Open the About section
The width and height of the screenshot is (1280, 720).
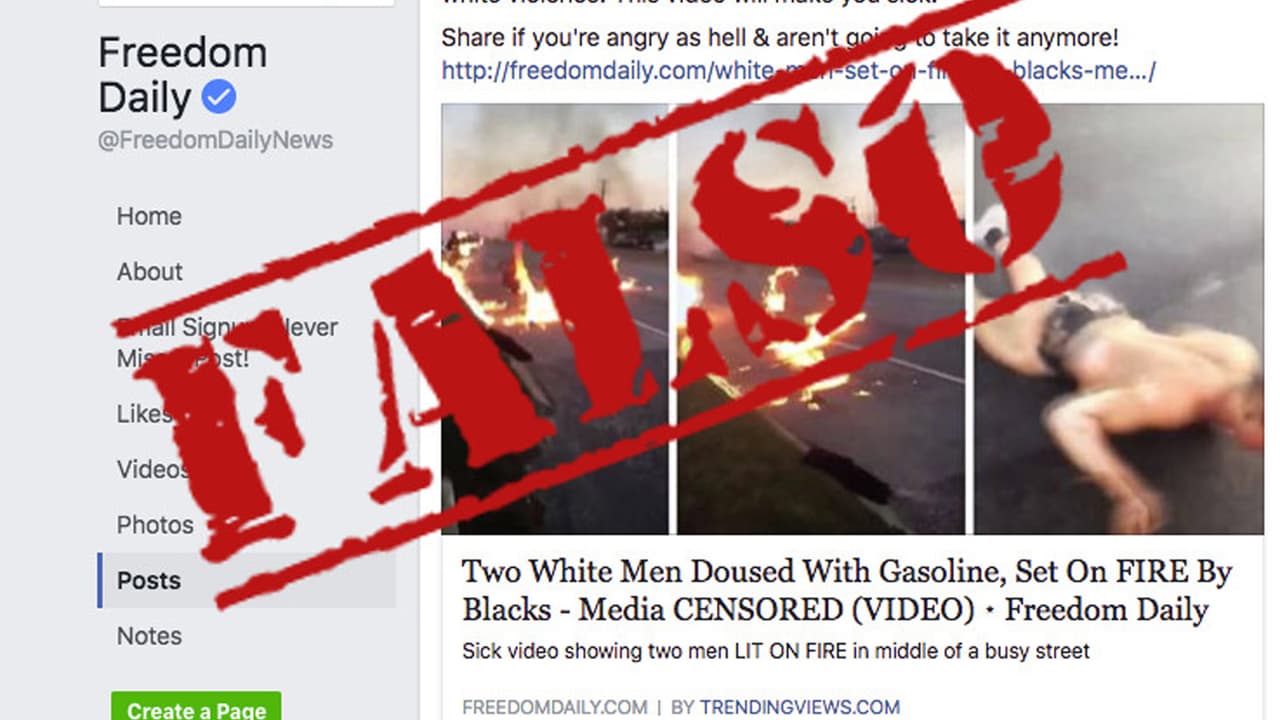pos(150,272)
